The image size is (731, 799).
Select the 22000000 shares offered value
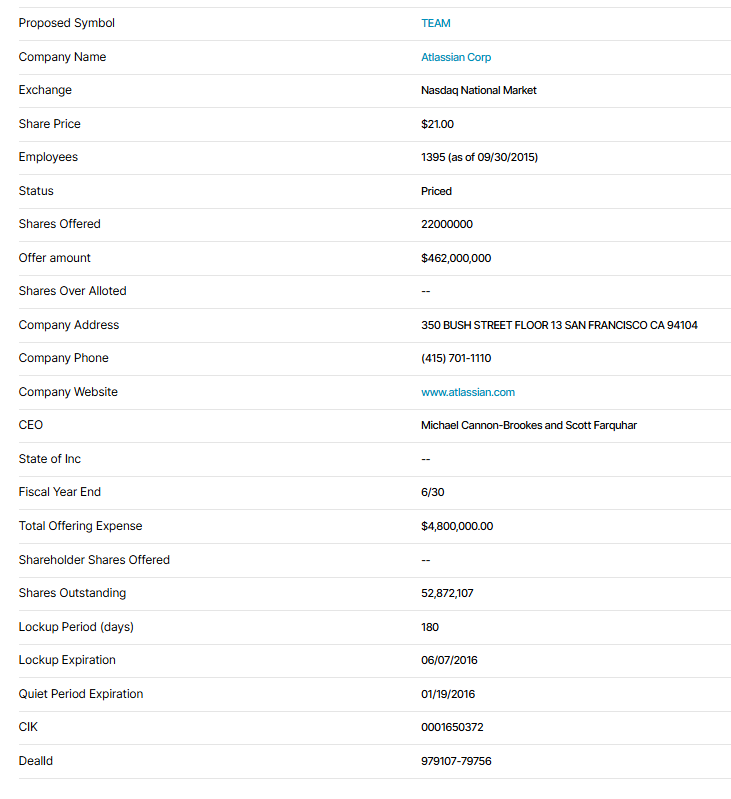coord(447,224)
